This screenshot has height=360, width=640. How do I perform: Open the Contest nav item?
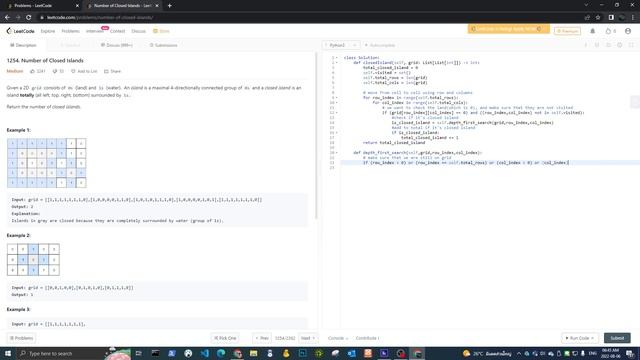pyautogui.click(x=117, y=31)
